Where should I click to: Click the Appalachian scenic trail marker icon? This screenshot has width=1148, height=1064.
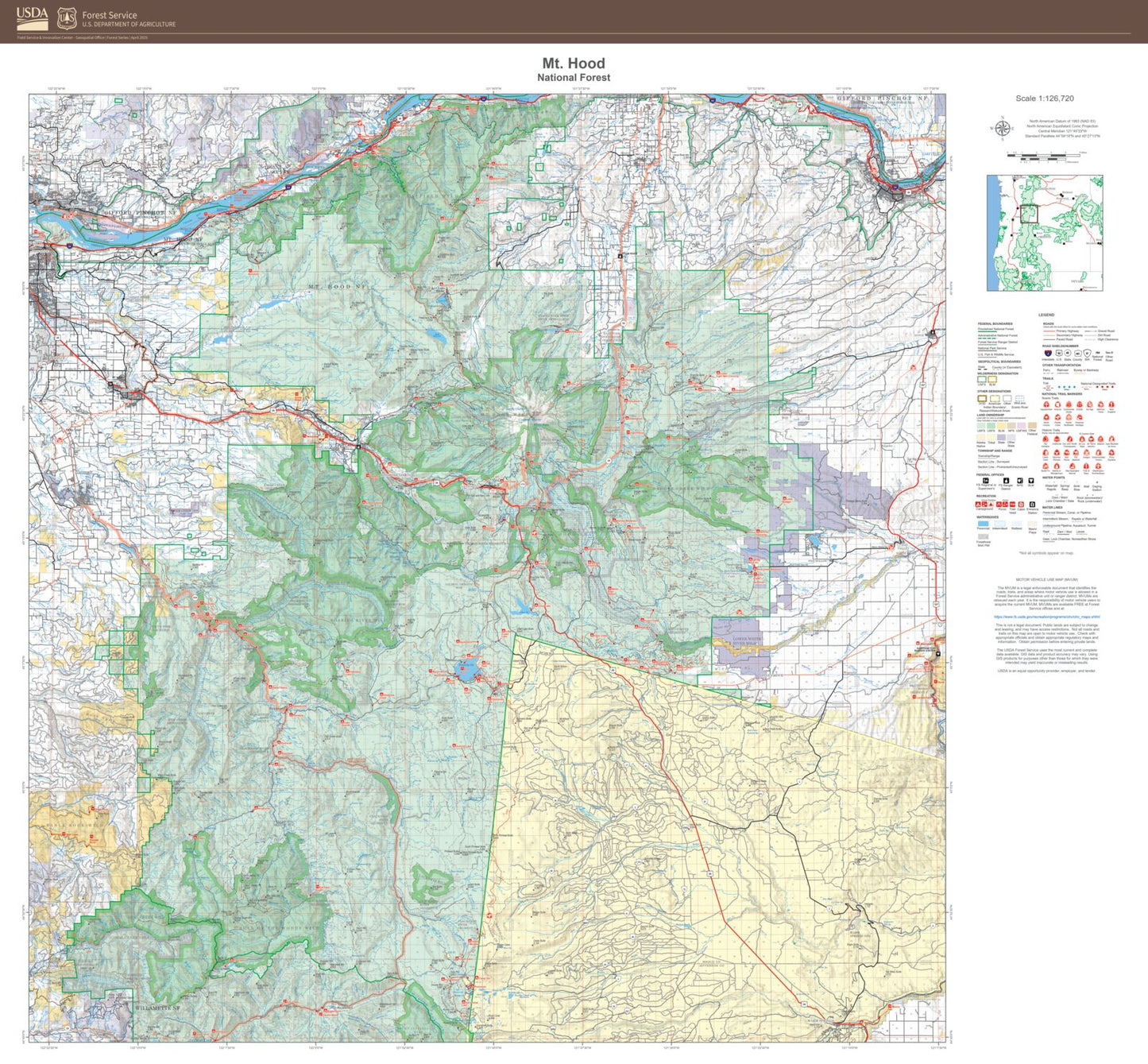click(1047, 404)
